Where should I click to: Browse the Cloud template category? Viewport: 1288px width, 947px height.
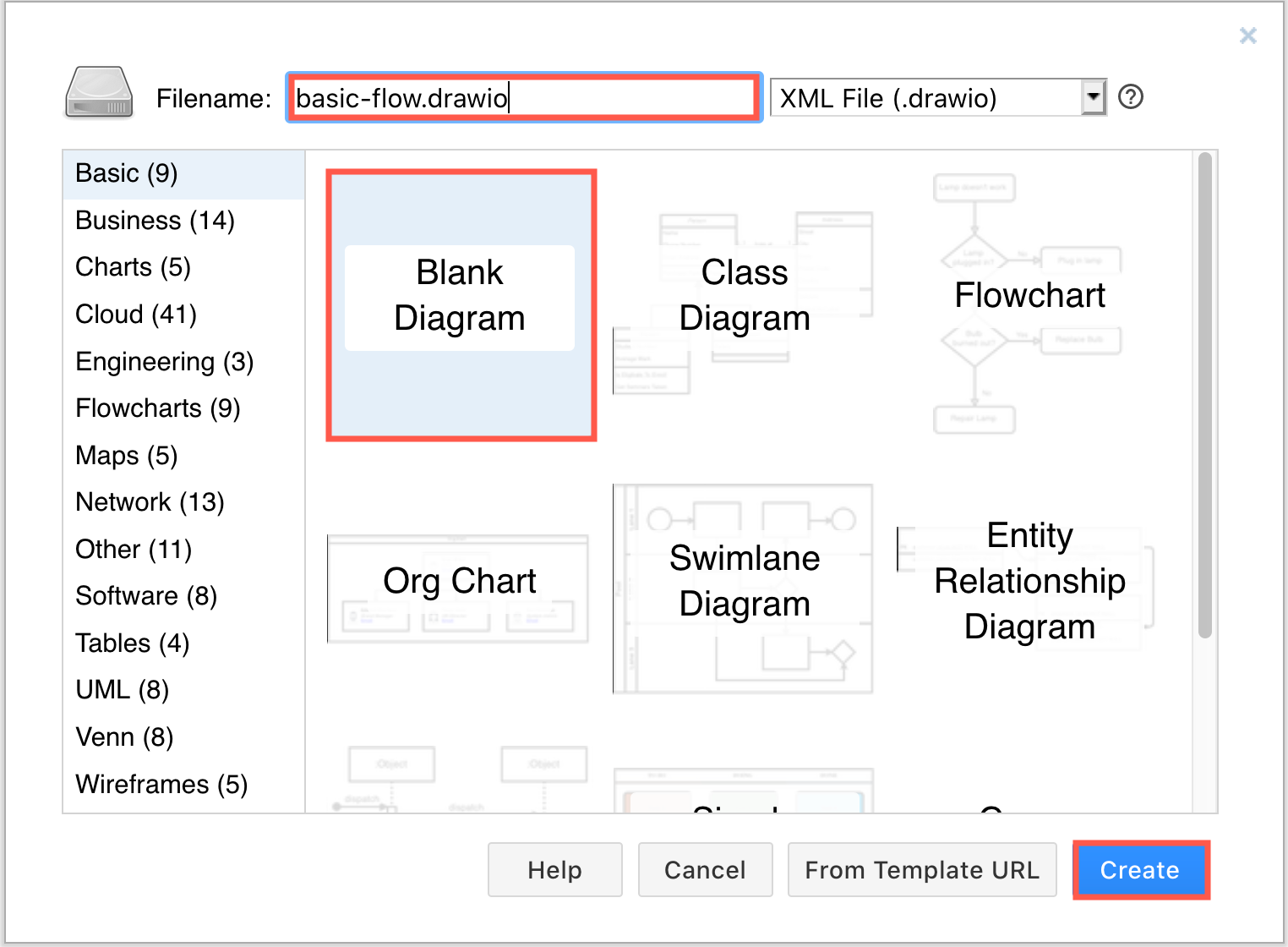(x=135, y=314)
